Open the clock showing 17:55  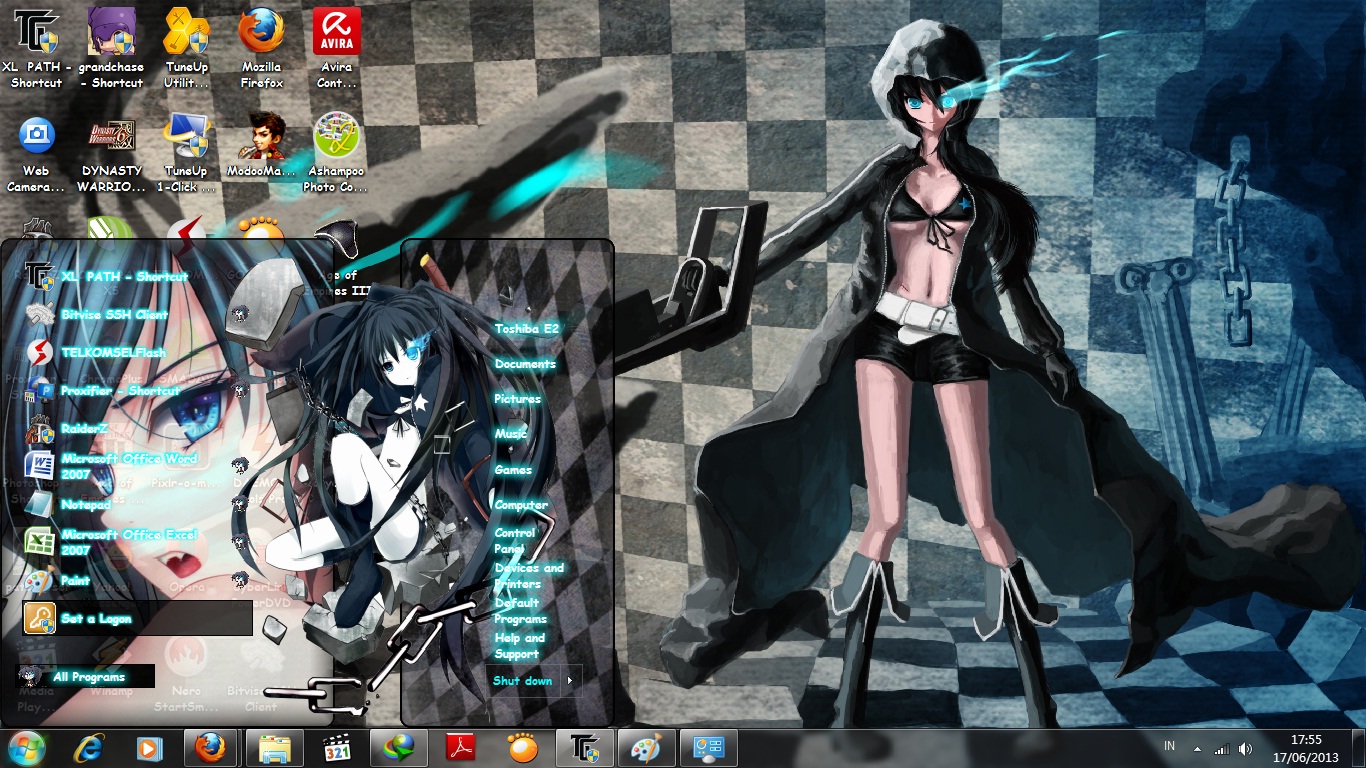pyautogui.click(x=1306, y=747)
